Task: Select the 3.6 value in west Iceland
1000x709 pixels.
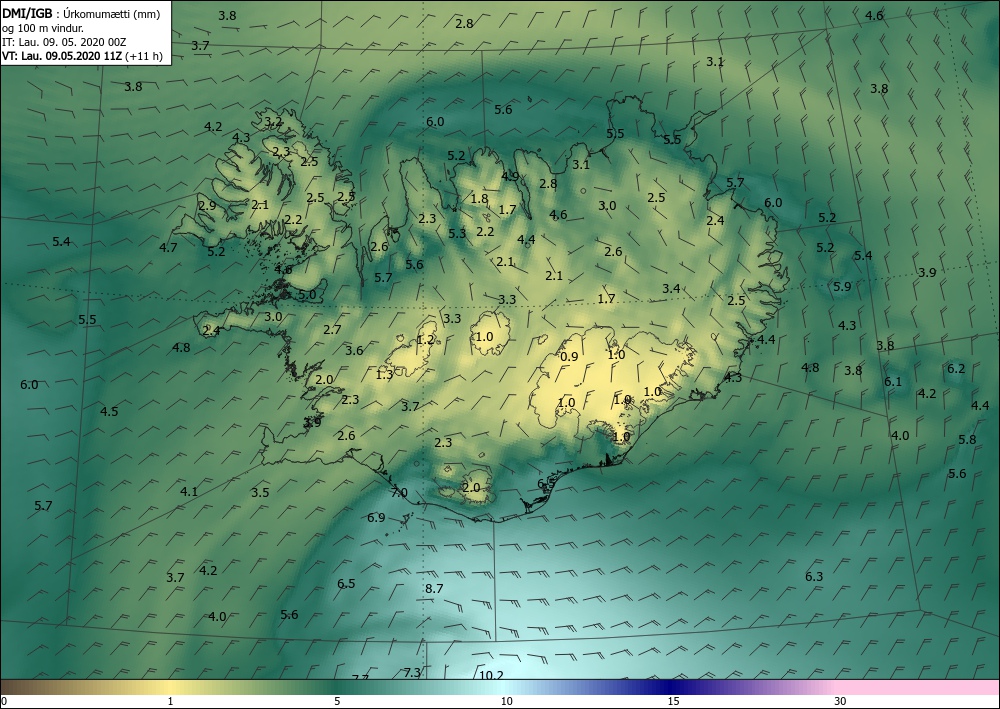Action: 354,350
